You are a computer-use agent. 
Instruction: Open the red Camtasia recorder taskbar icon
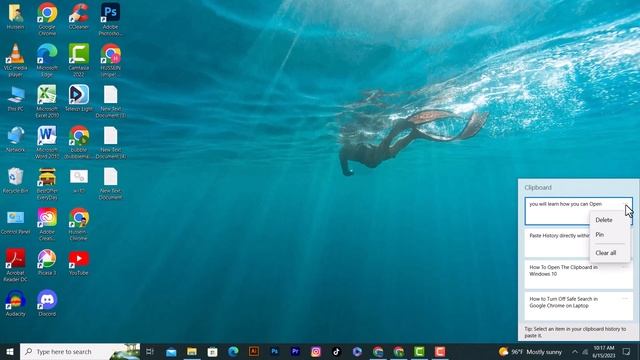440,351
